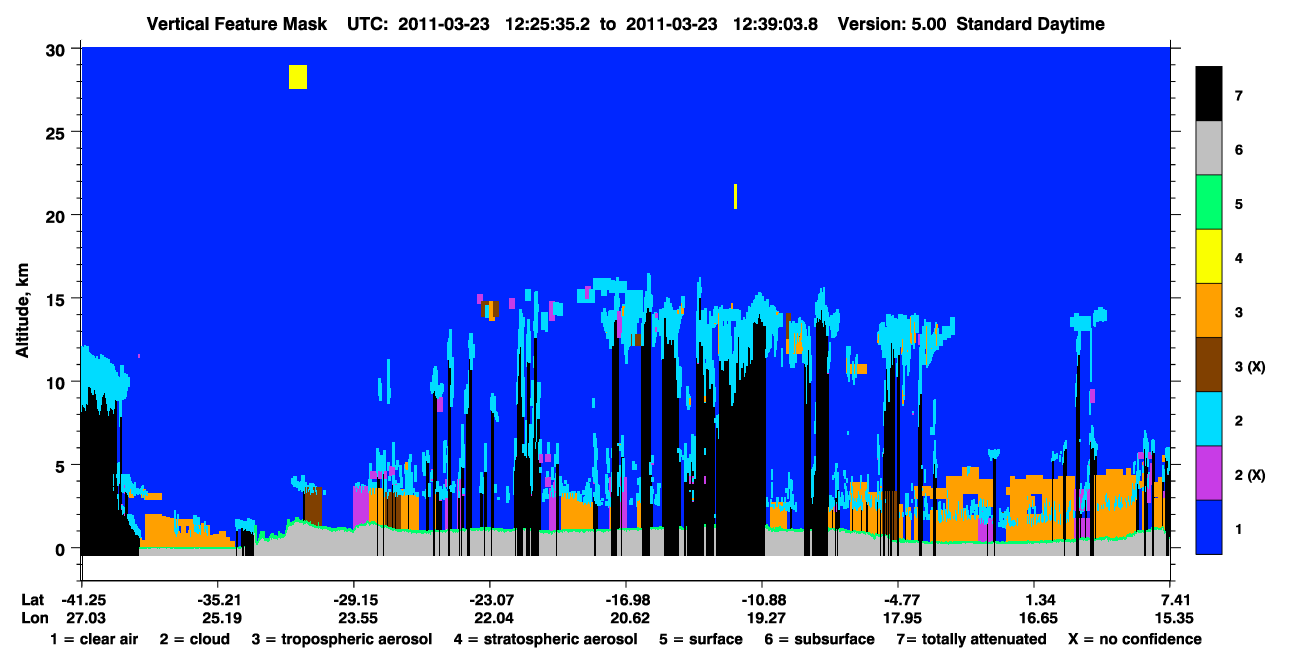Click the '30' altitude tick label
1300x667 pixels.
click(57, 48)
